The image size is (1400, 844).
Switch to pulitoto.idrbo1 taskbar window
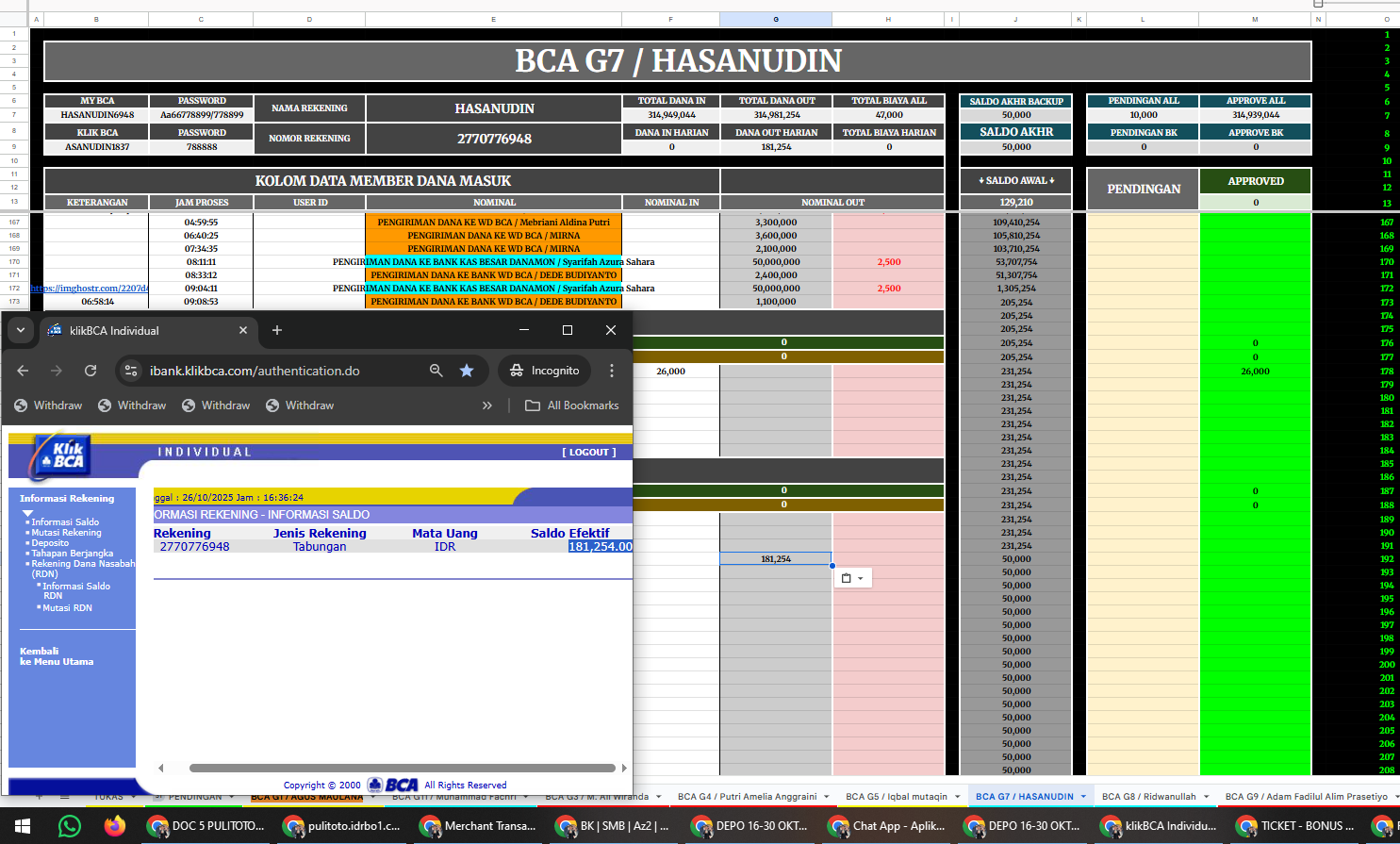(342, 826)
